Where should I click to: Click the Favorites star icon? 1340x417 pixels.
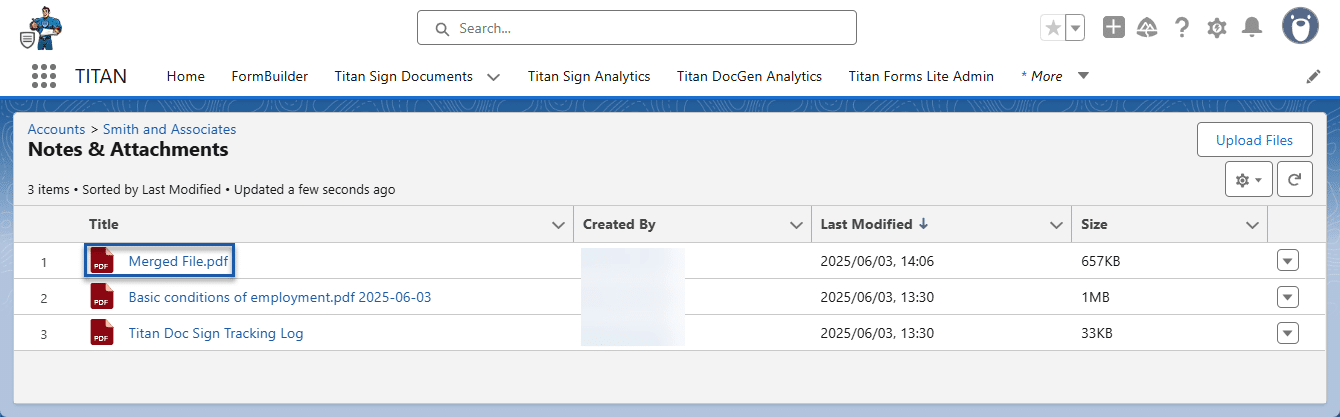tap(1053, 28)
